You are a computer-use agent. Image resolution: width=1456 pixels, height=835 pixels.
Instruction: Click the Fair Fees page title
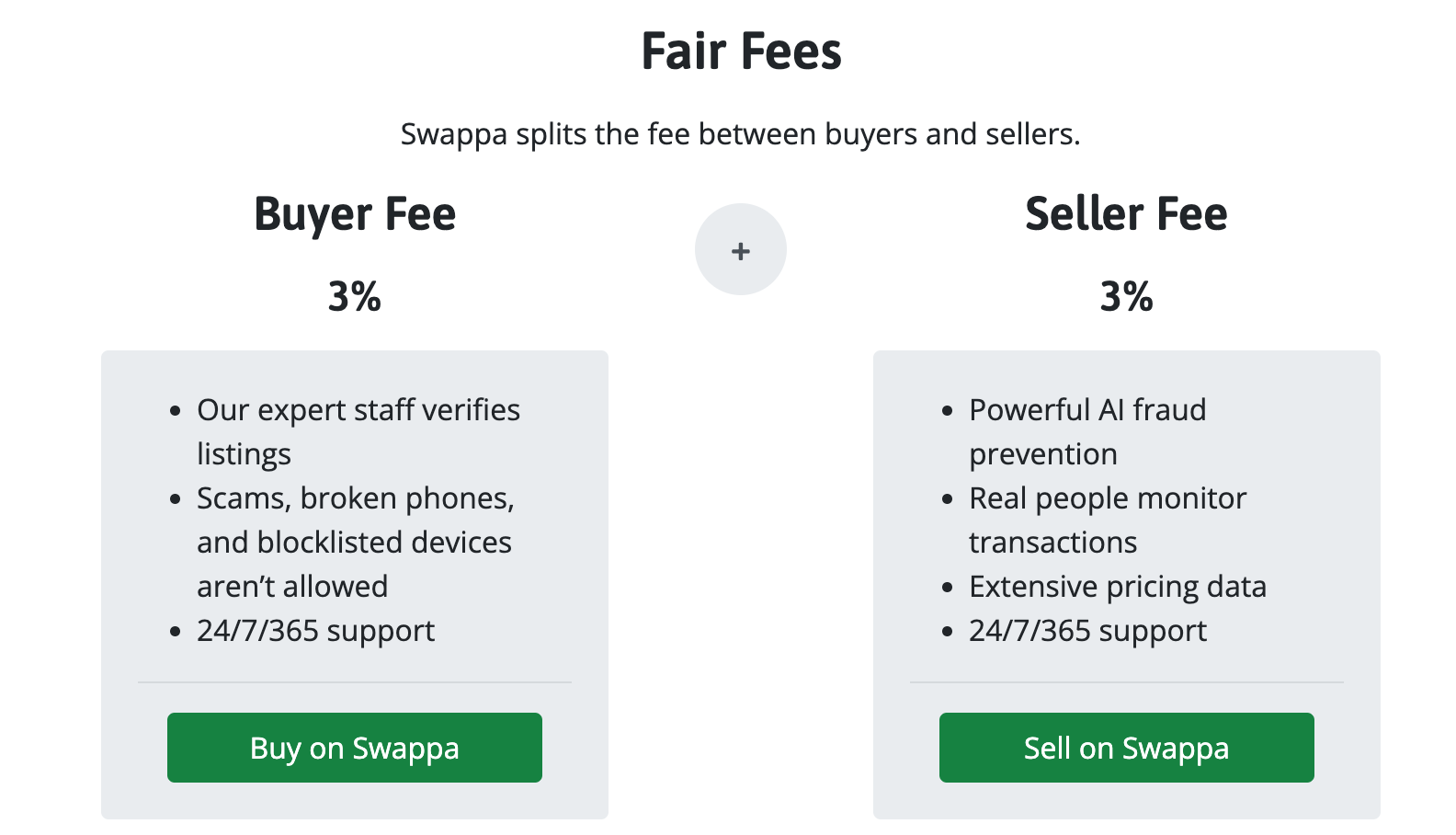pyautogui.click(x=741, y=52)
